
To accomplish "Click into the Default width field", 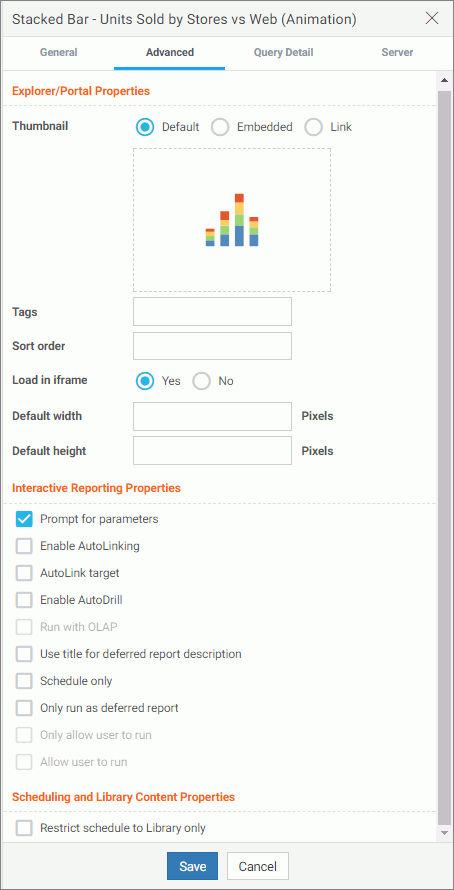I will click(212, 417).
